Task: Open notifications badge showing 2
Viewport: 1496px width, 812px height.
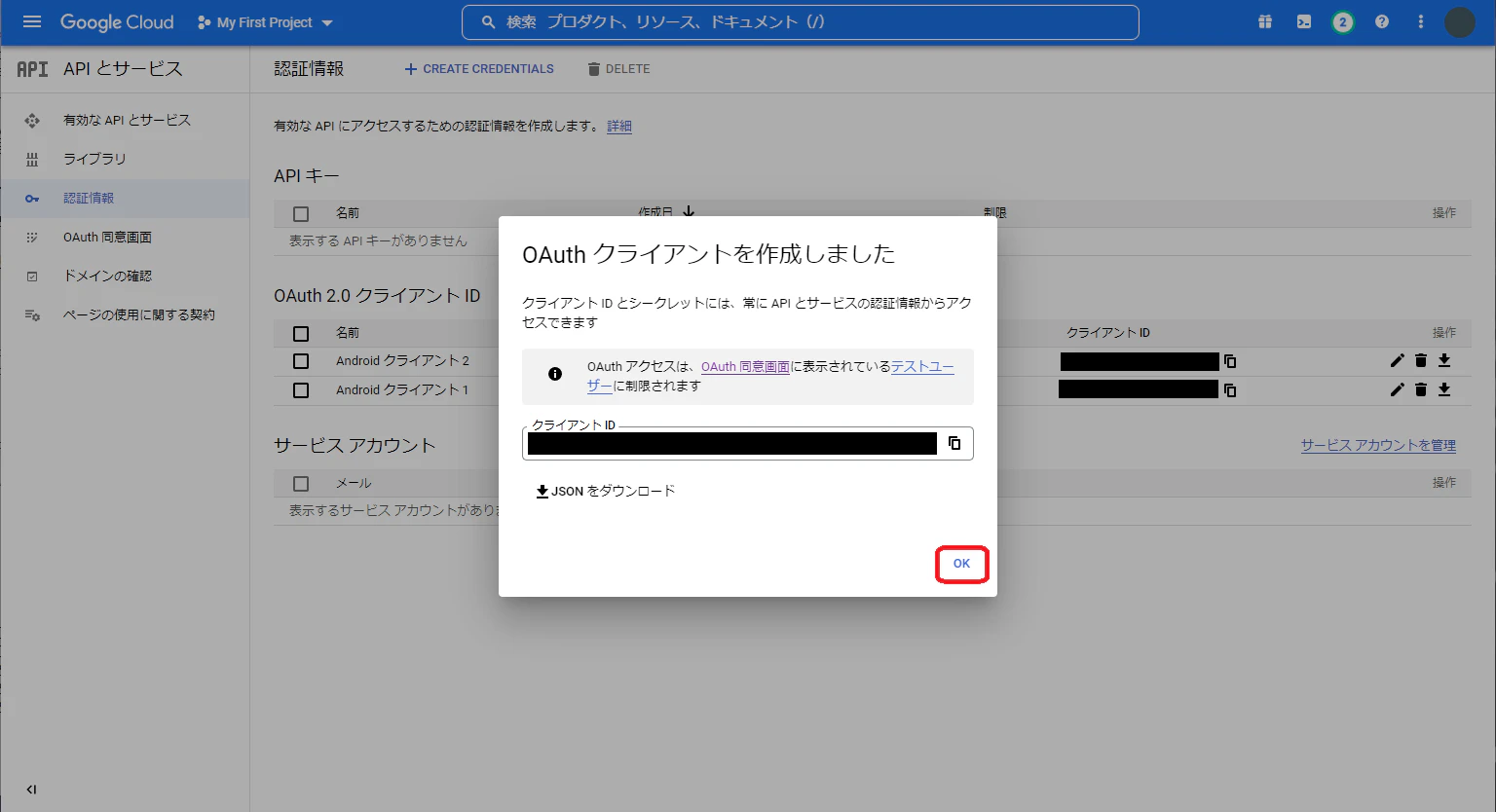Action: pos(1343,21)
